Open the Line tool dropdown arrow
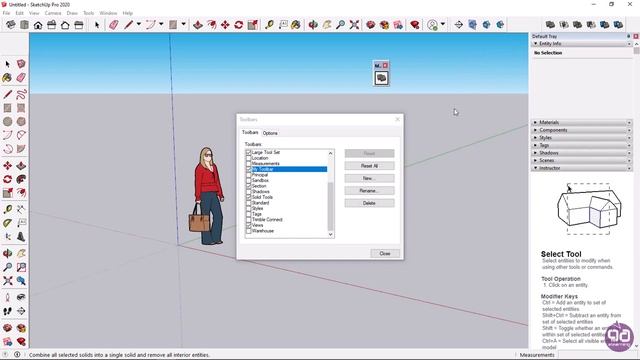 click(x=139, y=24)
